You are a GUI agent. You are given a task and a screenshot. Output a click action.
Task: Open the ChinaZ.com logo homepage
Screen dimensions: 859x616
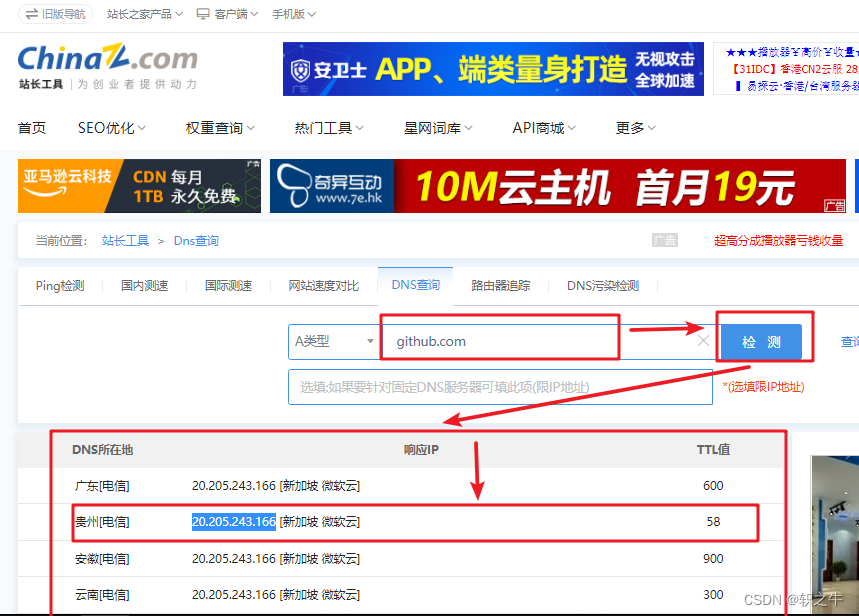click(x=108, y=66)
